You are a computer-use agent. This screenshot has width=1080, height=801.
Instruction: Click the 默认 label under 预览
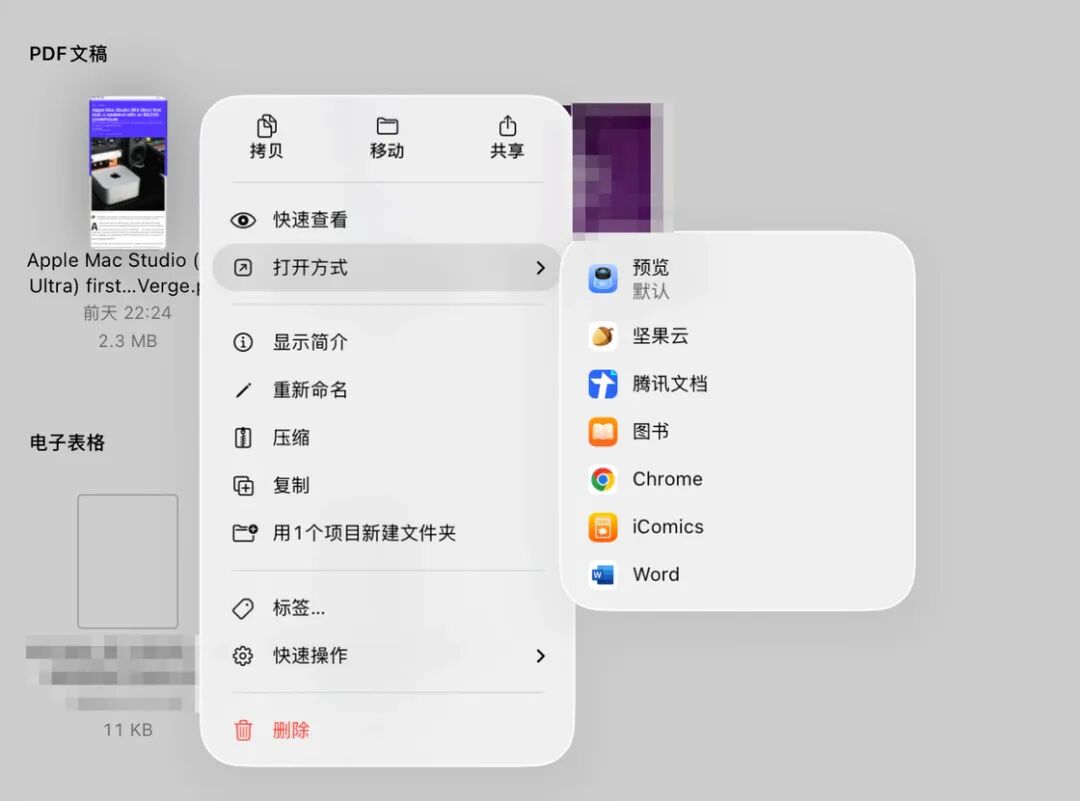(651, 291)
